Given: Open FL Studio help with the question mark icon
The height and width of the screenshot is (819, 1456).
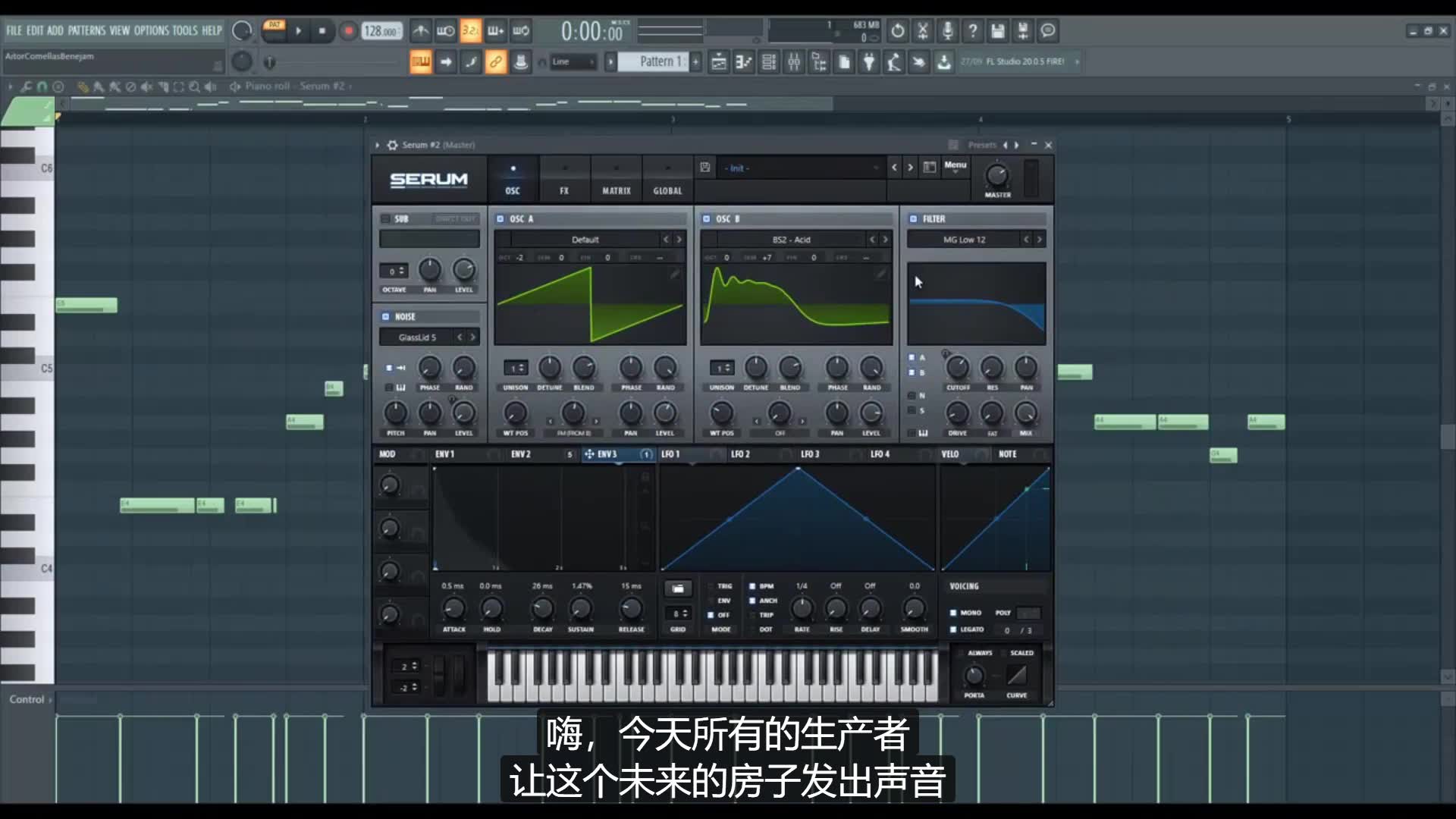Looking at the screenshot, I should click(x=973, y=31).
